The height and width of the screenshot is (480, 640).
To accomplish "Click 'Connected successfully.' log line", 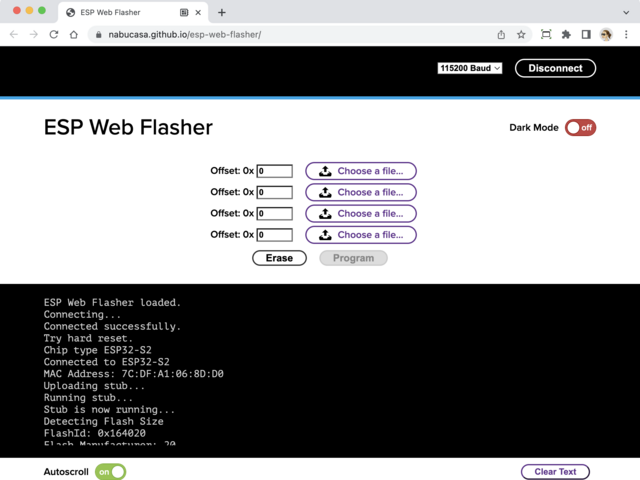I will [x=112, y=327].
